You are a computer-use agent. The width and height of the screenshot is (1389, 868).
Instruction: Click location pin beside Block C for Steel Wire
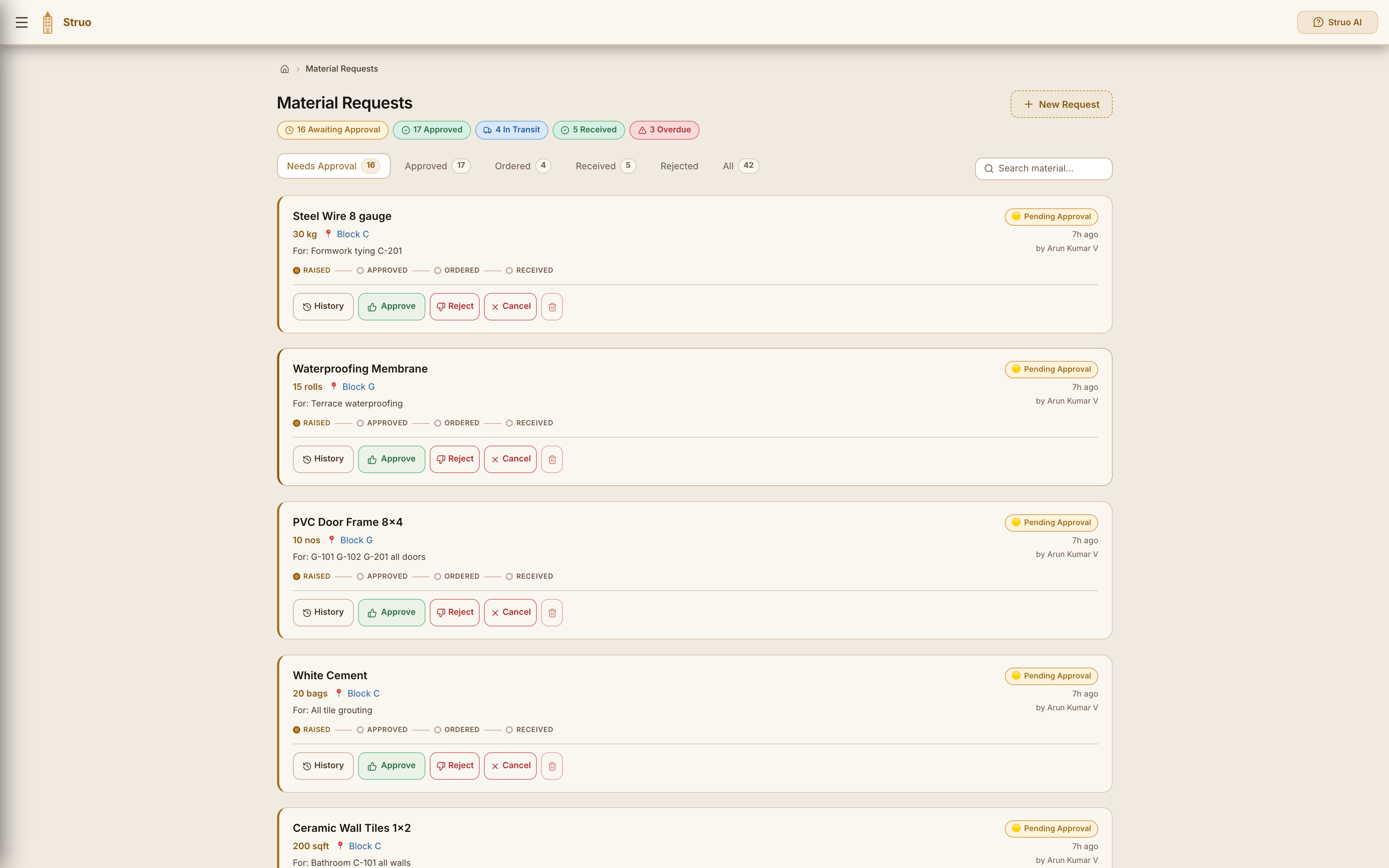click(328, 234)
